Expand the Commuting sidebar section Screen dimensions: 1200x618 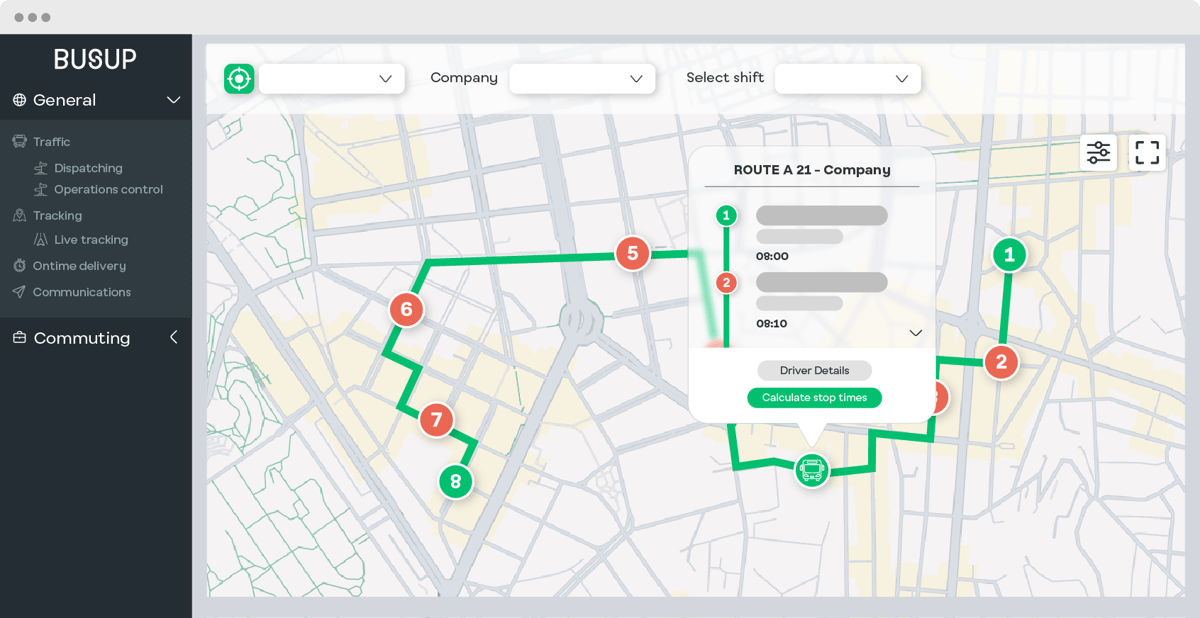[x=173, y=338]
